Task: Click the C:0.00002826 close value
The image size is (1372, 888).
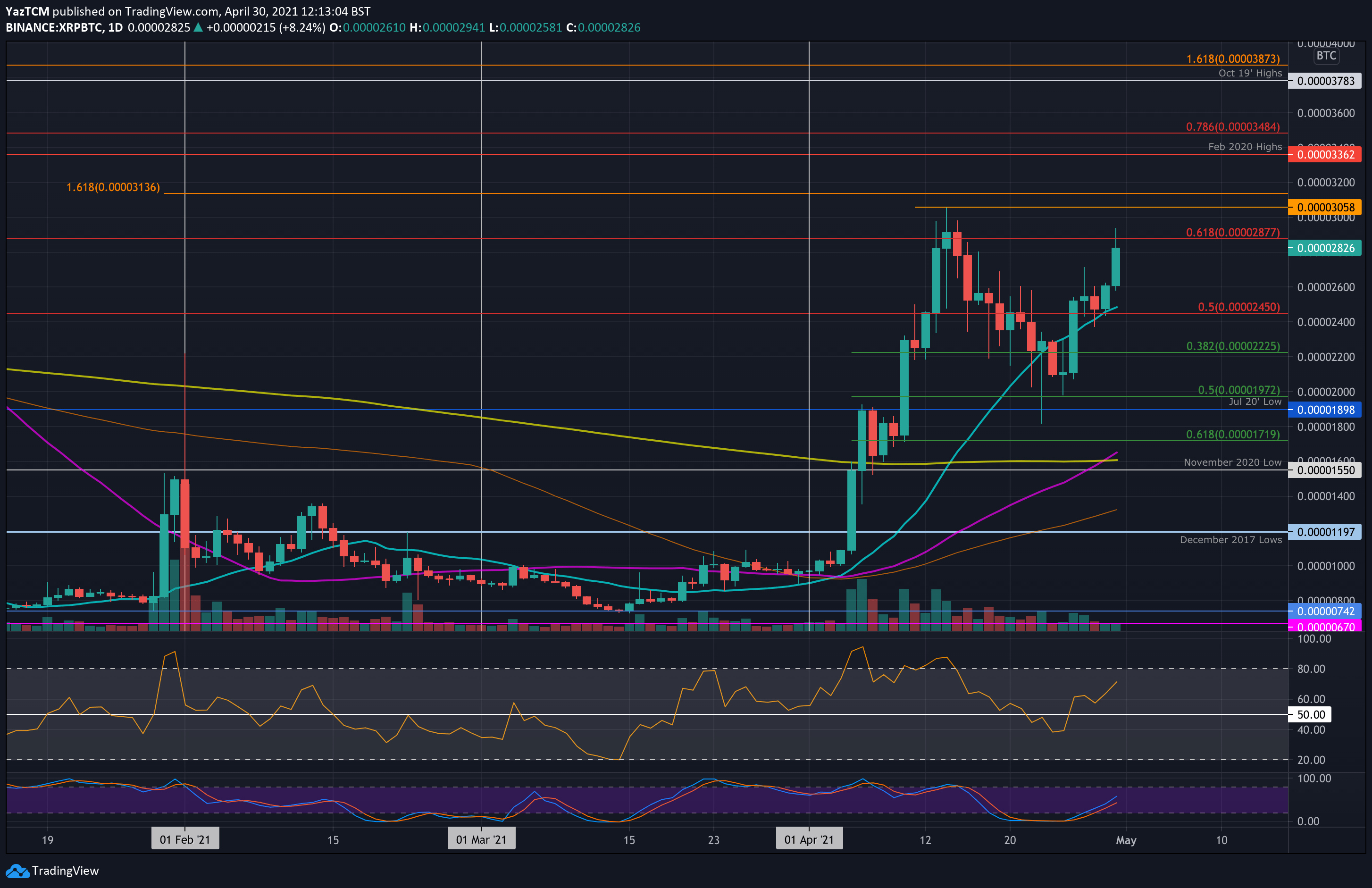Action: coord(603,28)
